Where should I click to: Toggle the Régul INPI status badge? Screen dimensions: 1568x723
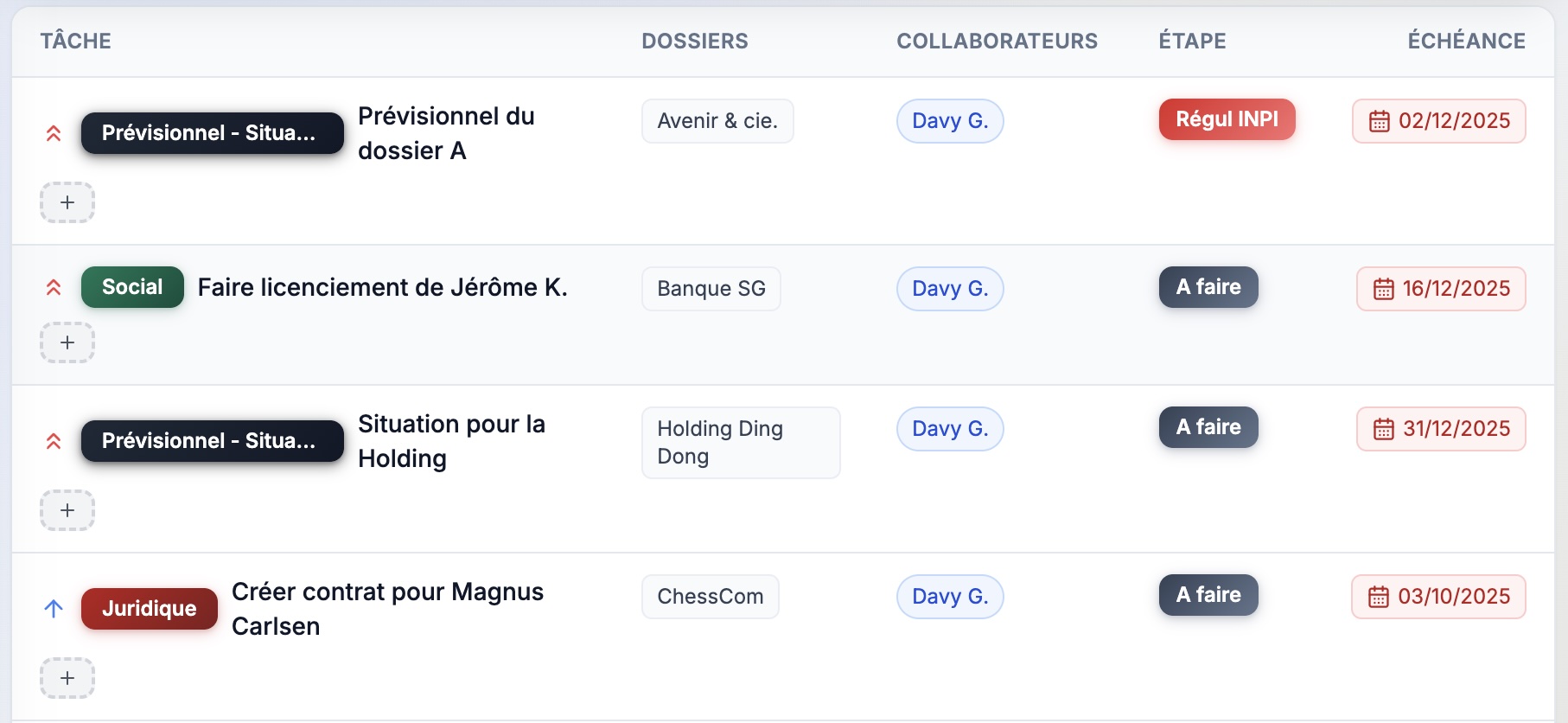click(1226, 119)
